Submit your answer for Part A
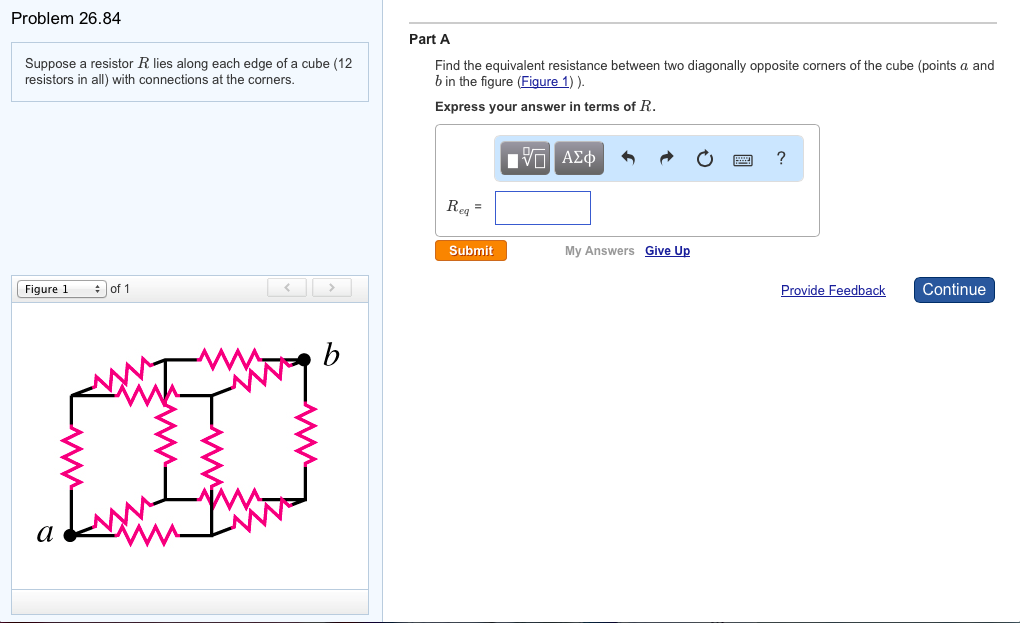1020x623 pixels. (470, 250)
